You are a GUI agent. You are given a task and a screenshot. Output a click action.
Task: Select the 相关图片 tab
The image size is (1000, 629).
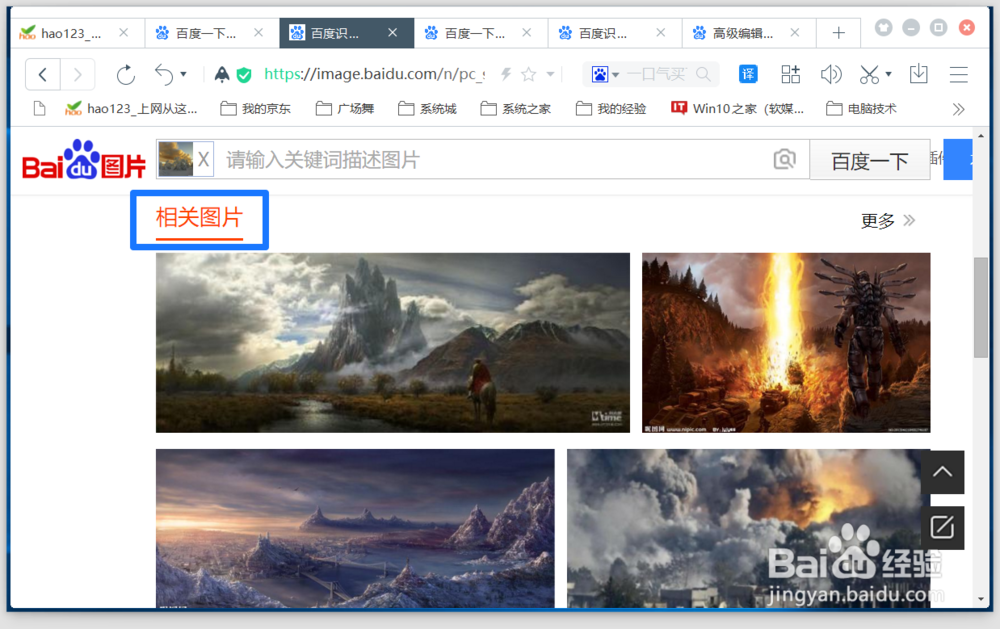(x=199, y=218)
